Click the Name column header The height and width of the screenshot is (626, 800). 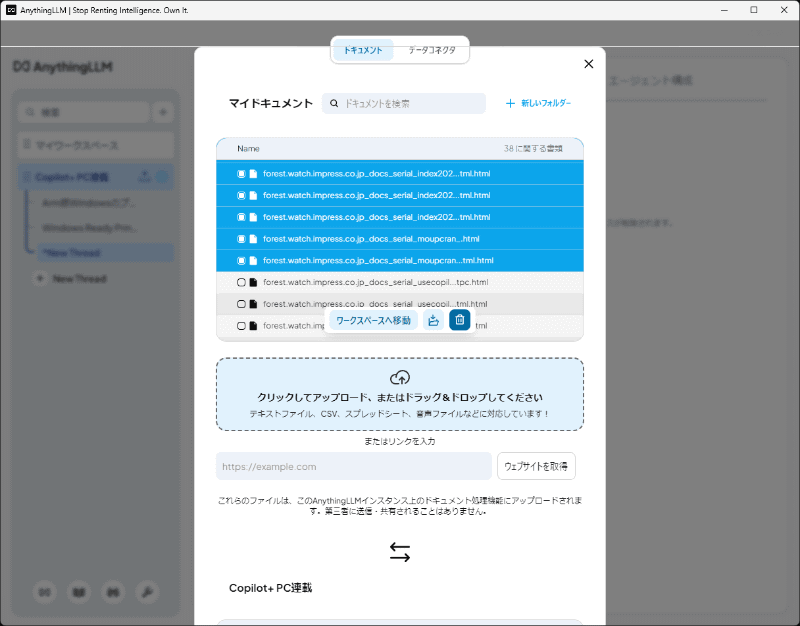pos(248,148)
